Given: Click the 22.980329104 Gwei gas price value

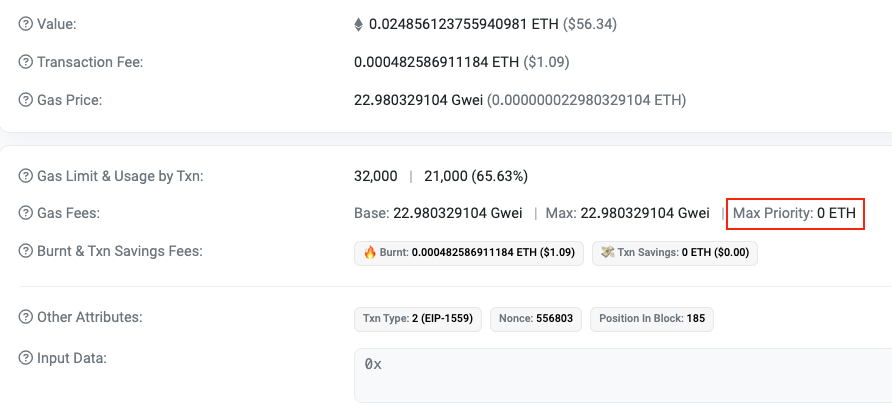Looking at the screenshot, I should [418, 100].
